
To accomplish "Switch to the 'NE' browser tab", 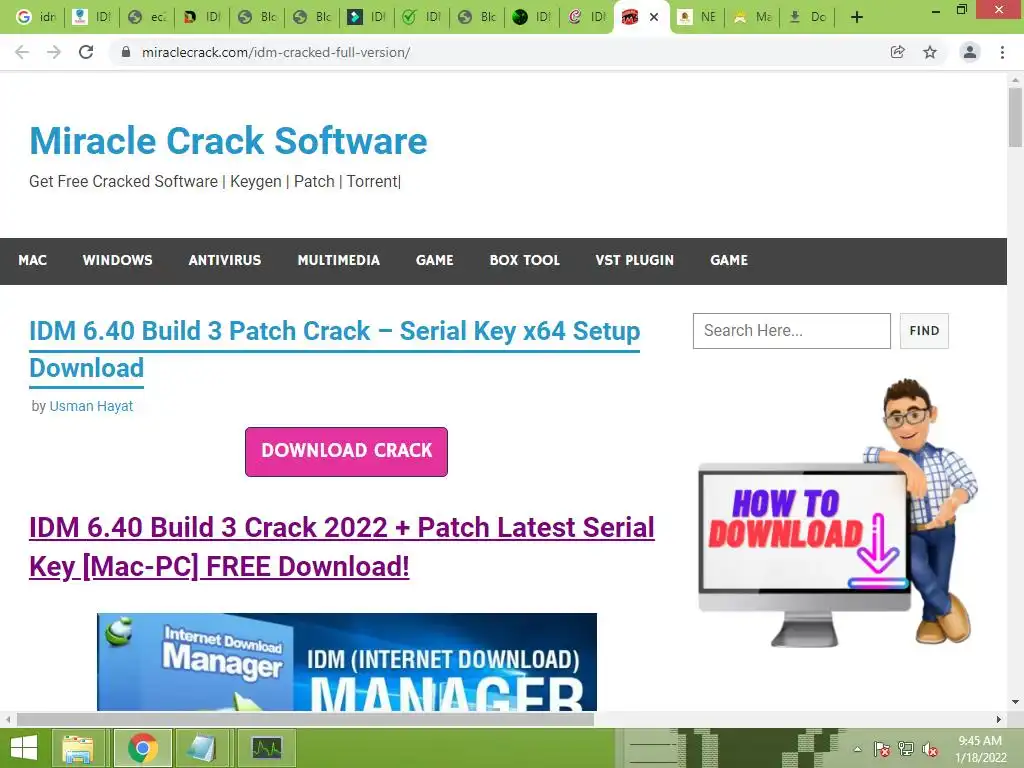I will 696,17.
